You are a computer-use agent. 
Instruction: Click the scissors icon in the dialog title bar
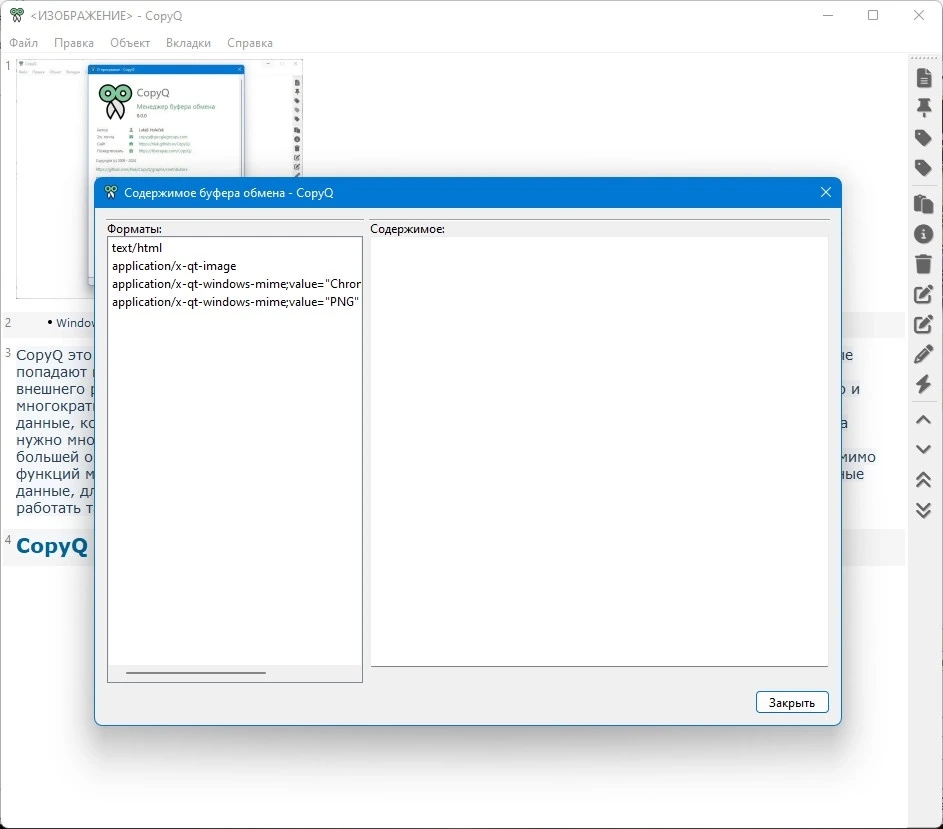point(111,193)
